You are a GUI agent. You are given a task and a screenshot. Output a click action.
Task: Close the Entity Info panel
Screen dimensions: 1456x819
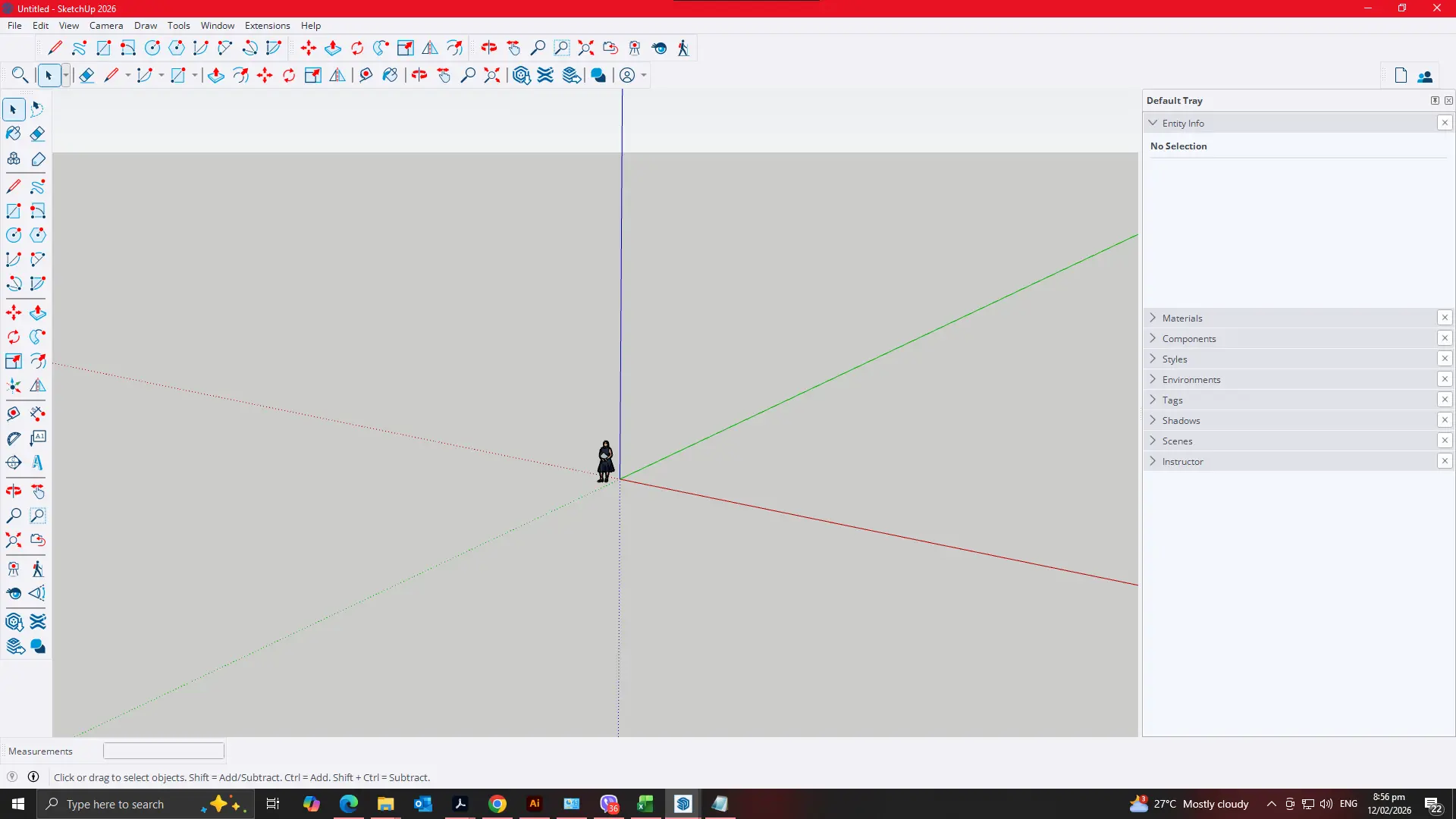[x=1445, y=123]
